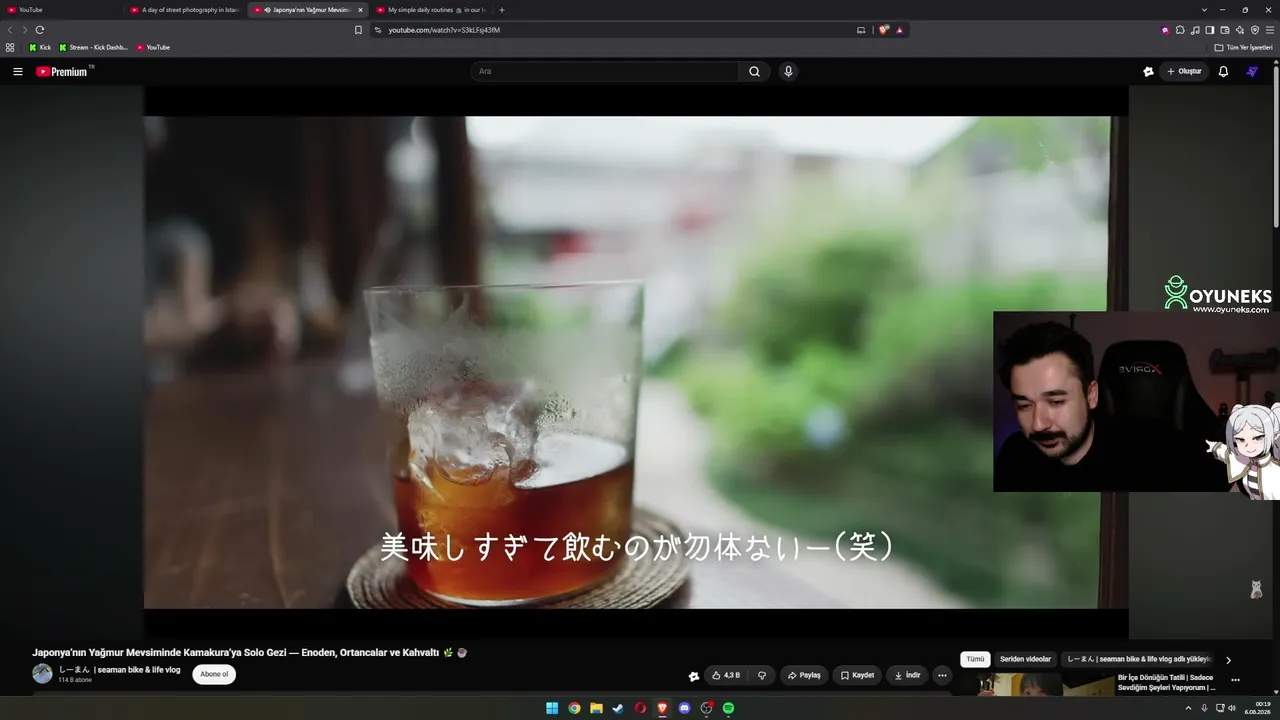
Task: Switch to 'My simple daily routines' tab
Action: (431, 10)
